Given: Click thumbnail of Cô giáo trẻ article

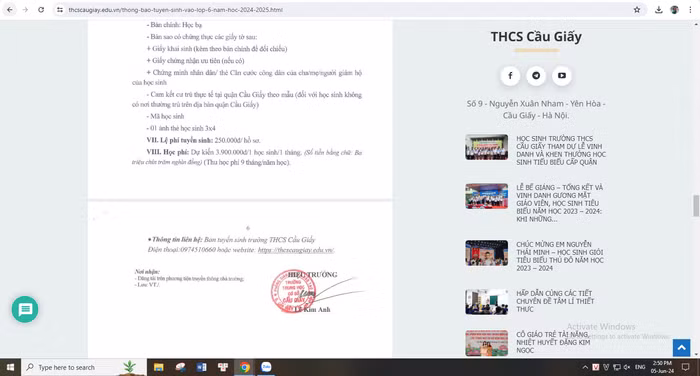Looking at the screenshot, I should click(x=486, y=343).
